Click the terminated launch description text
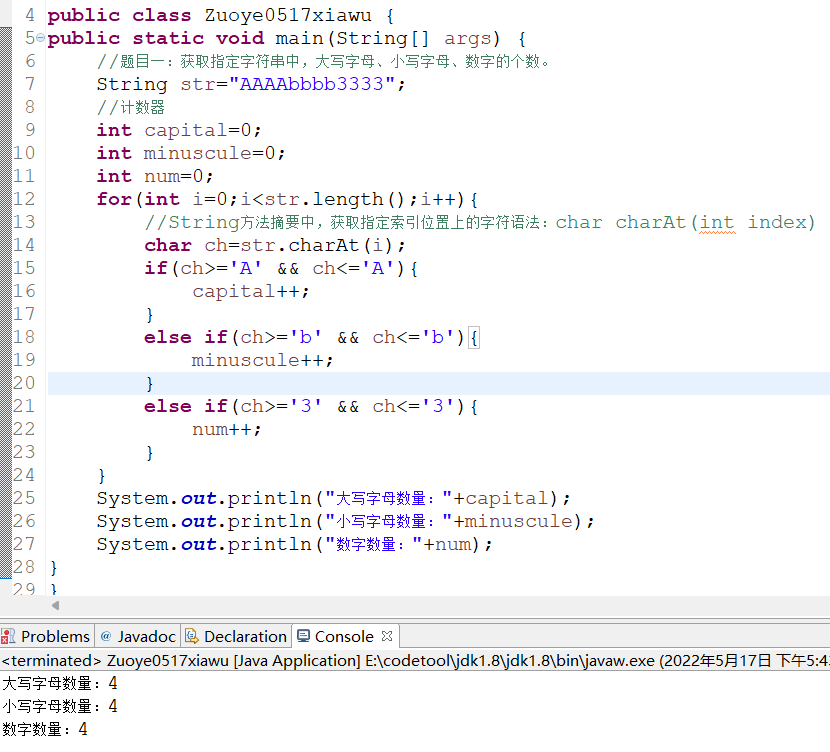Viewport: 830px width, 752px height. [x=416, y=660]
